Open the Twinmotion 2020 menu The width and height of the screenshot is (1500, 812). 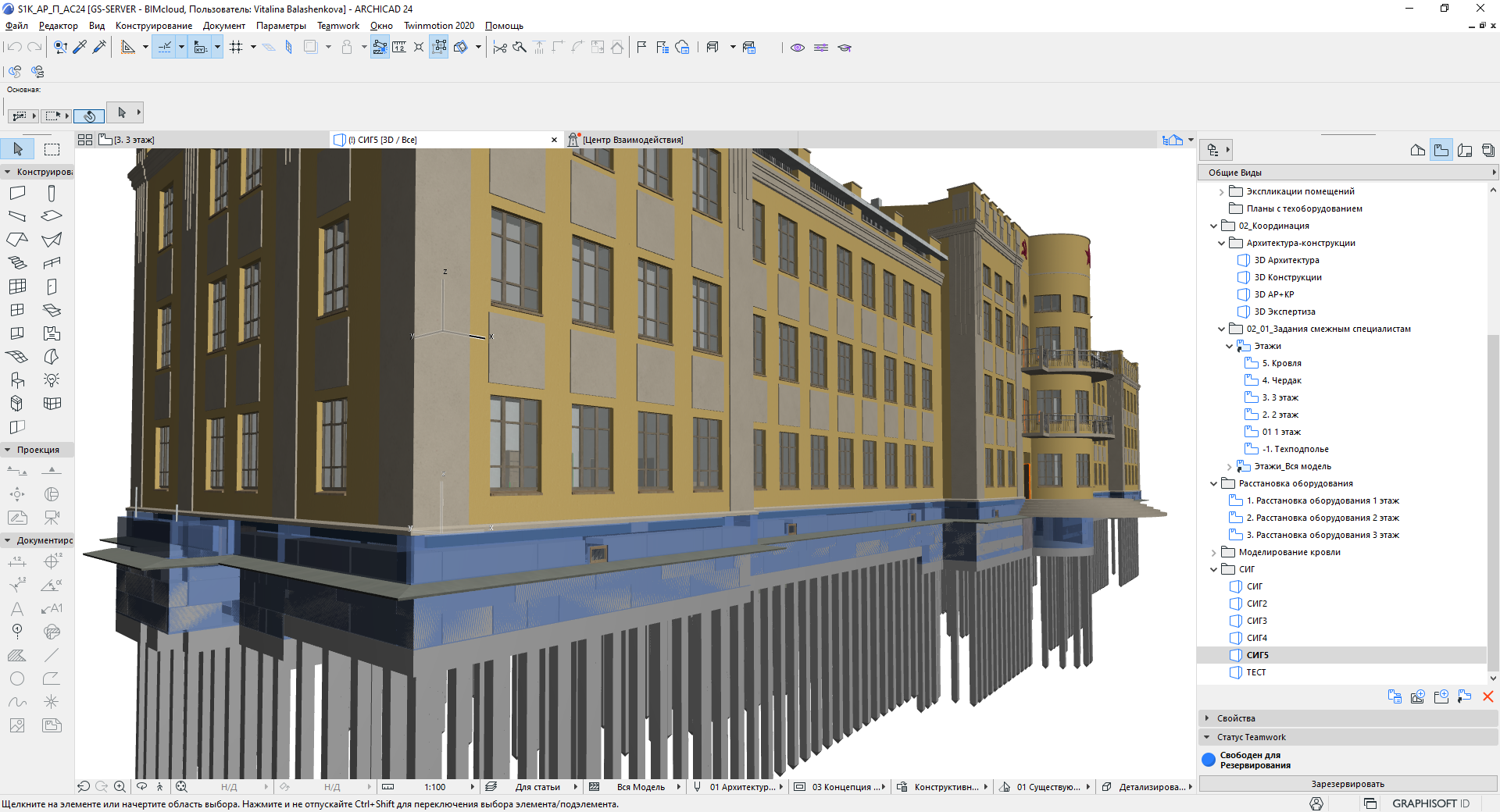[x=439, y=26]
